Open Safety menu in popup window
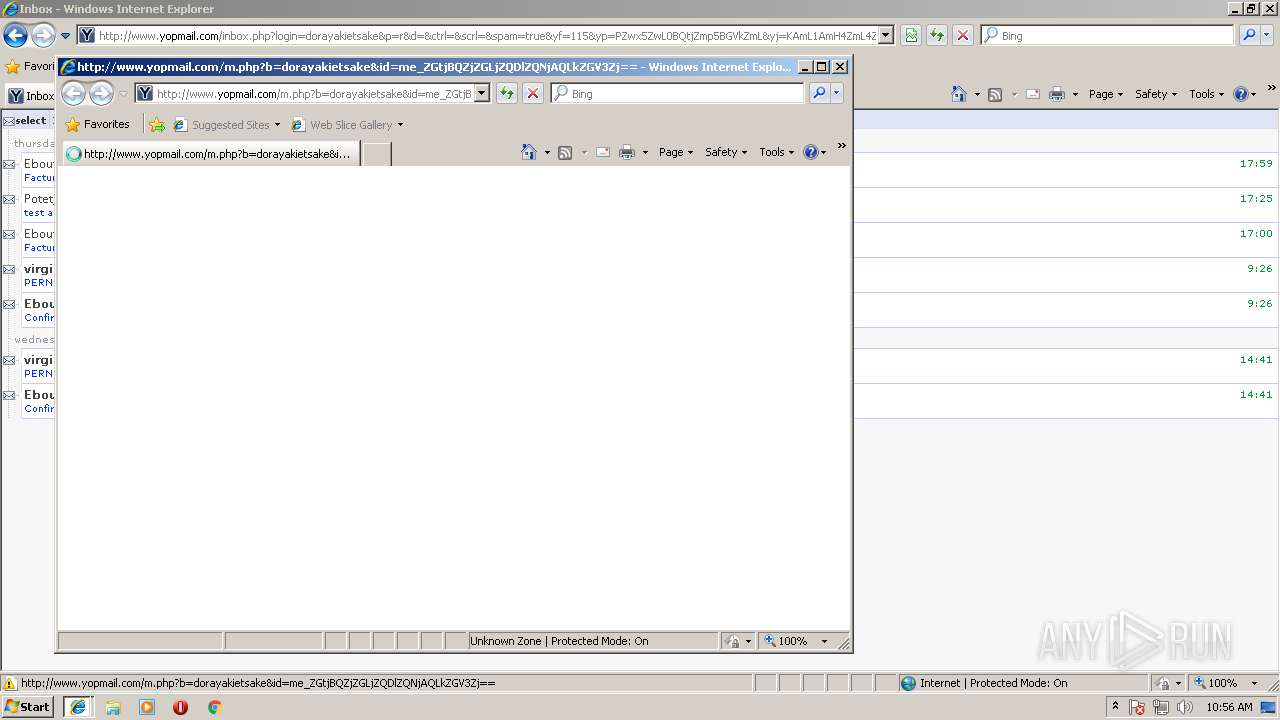The image size is (1280, 720). 726,152
